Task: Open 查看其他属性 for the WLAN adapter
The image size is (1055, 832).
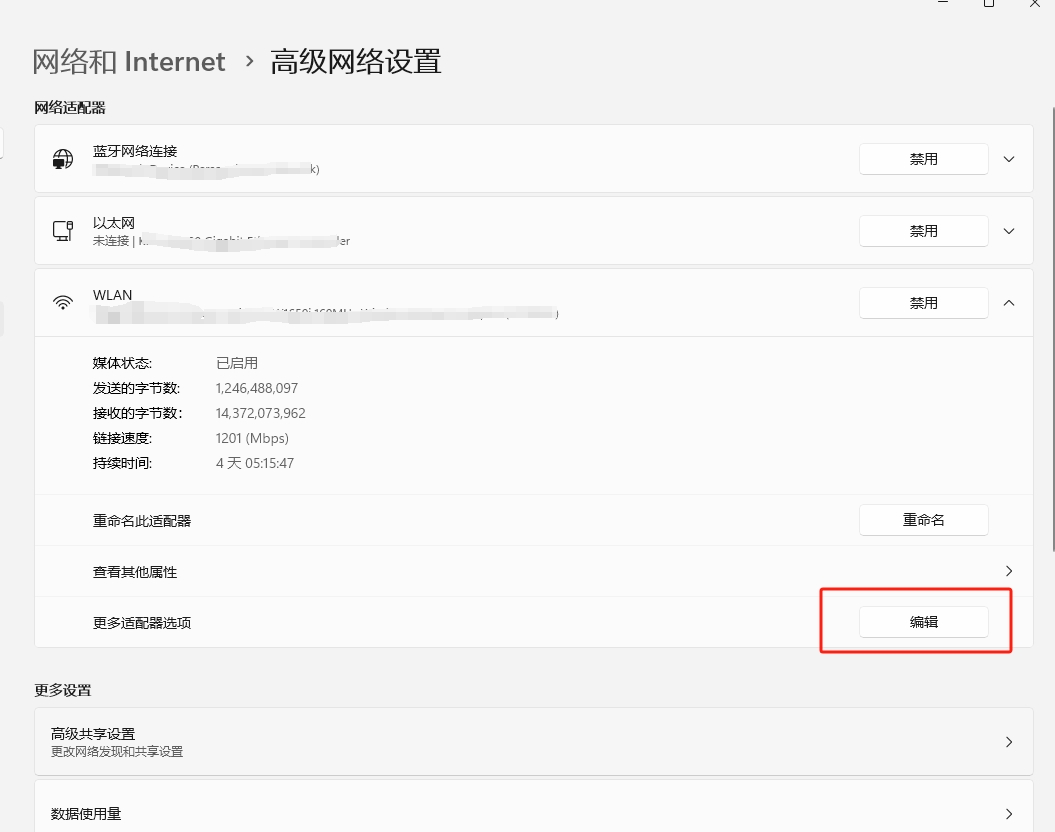Action: (x=534, y=571)
